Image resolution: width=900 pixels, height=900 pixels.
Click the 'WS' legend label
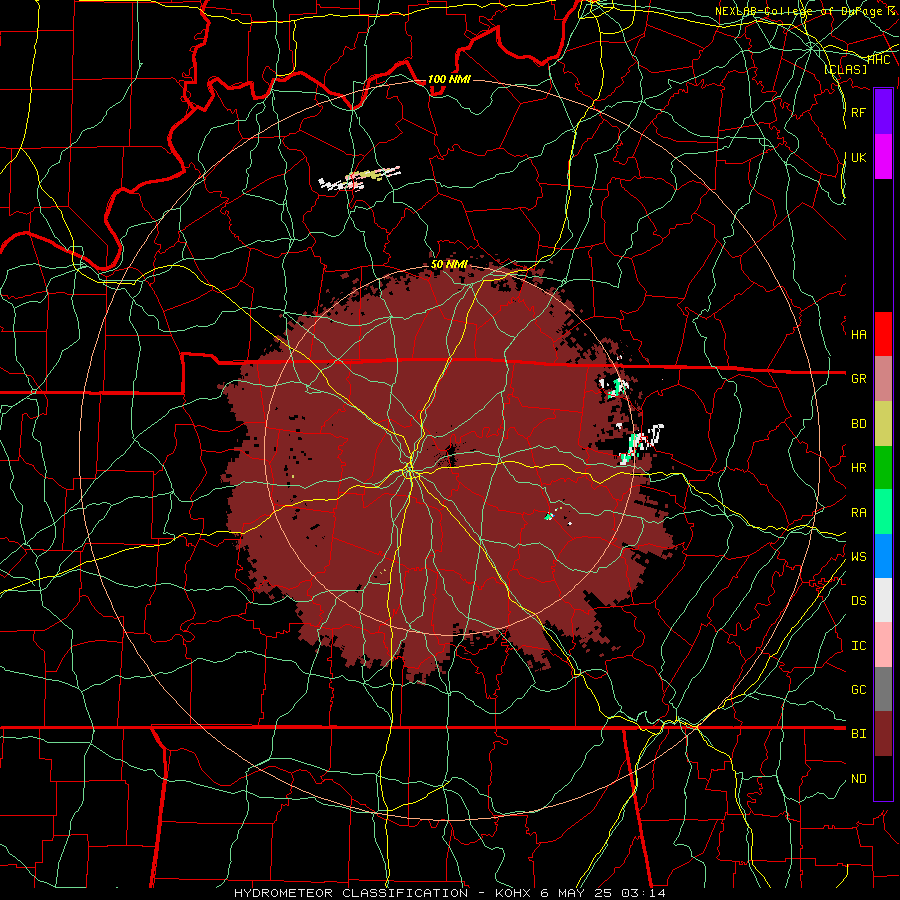[858, 557]
